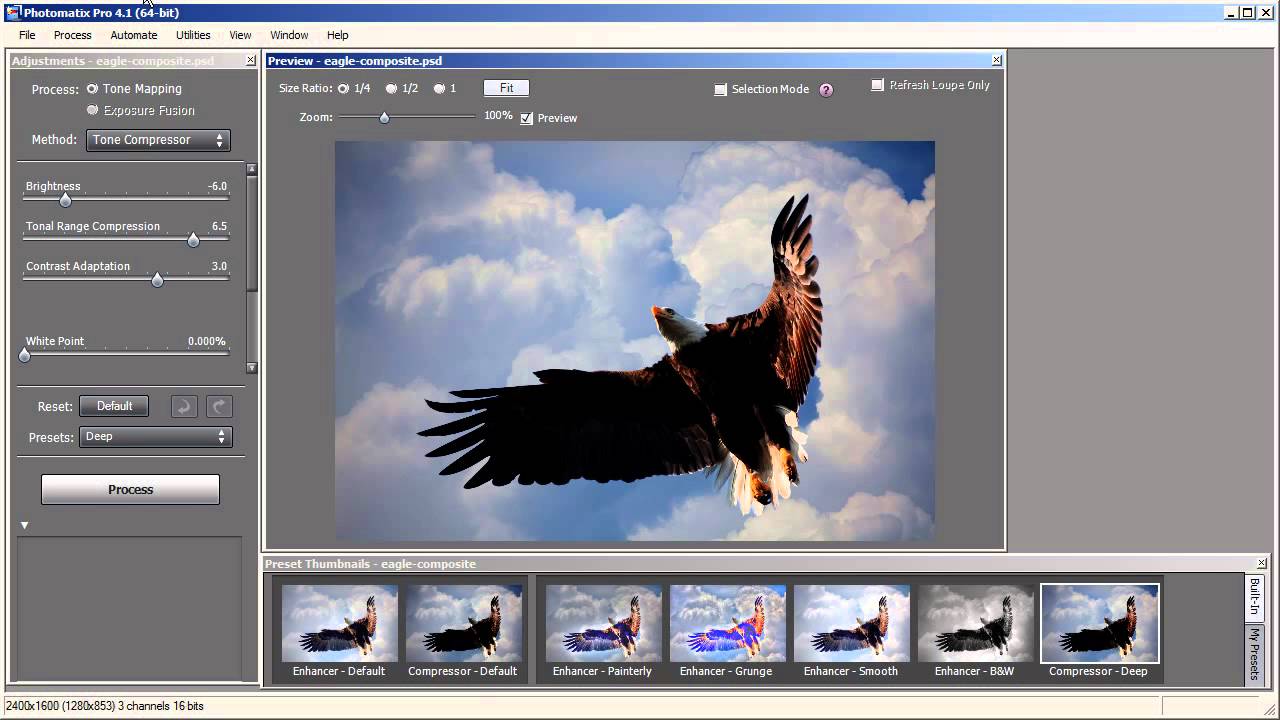Select the Exposure Fusion process option
This screenshot has width=1280, height=720.
point(93,110)
